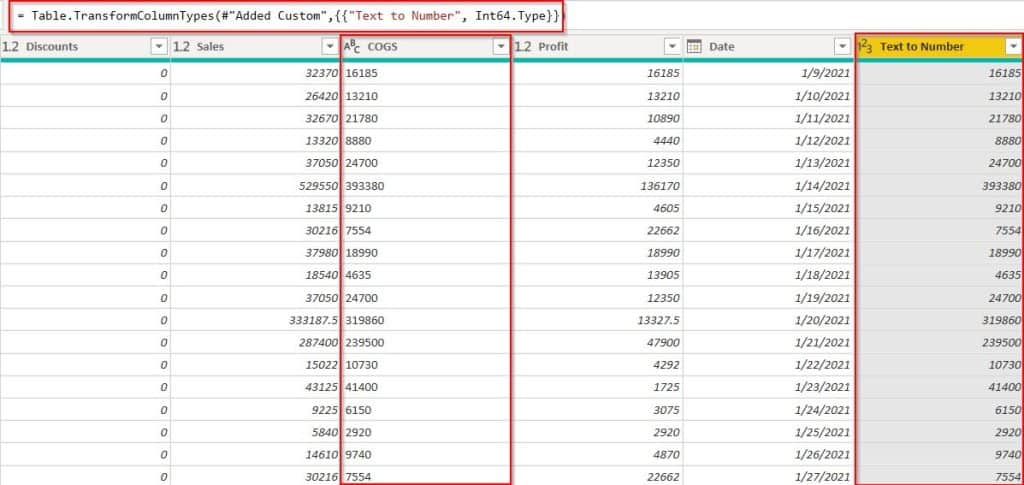Click Date cell 1/9/2021
1024x485 pixels.
[769, 74]
